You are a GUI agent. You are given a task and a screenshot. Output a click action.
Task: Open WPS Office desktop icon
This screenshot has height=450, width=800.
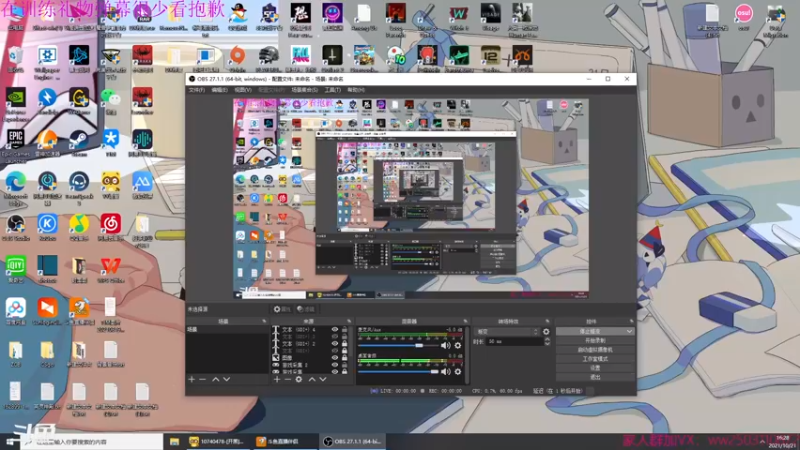(x=111, y=269)
